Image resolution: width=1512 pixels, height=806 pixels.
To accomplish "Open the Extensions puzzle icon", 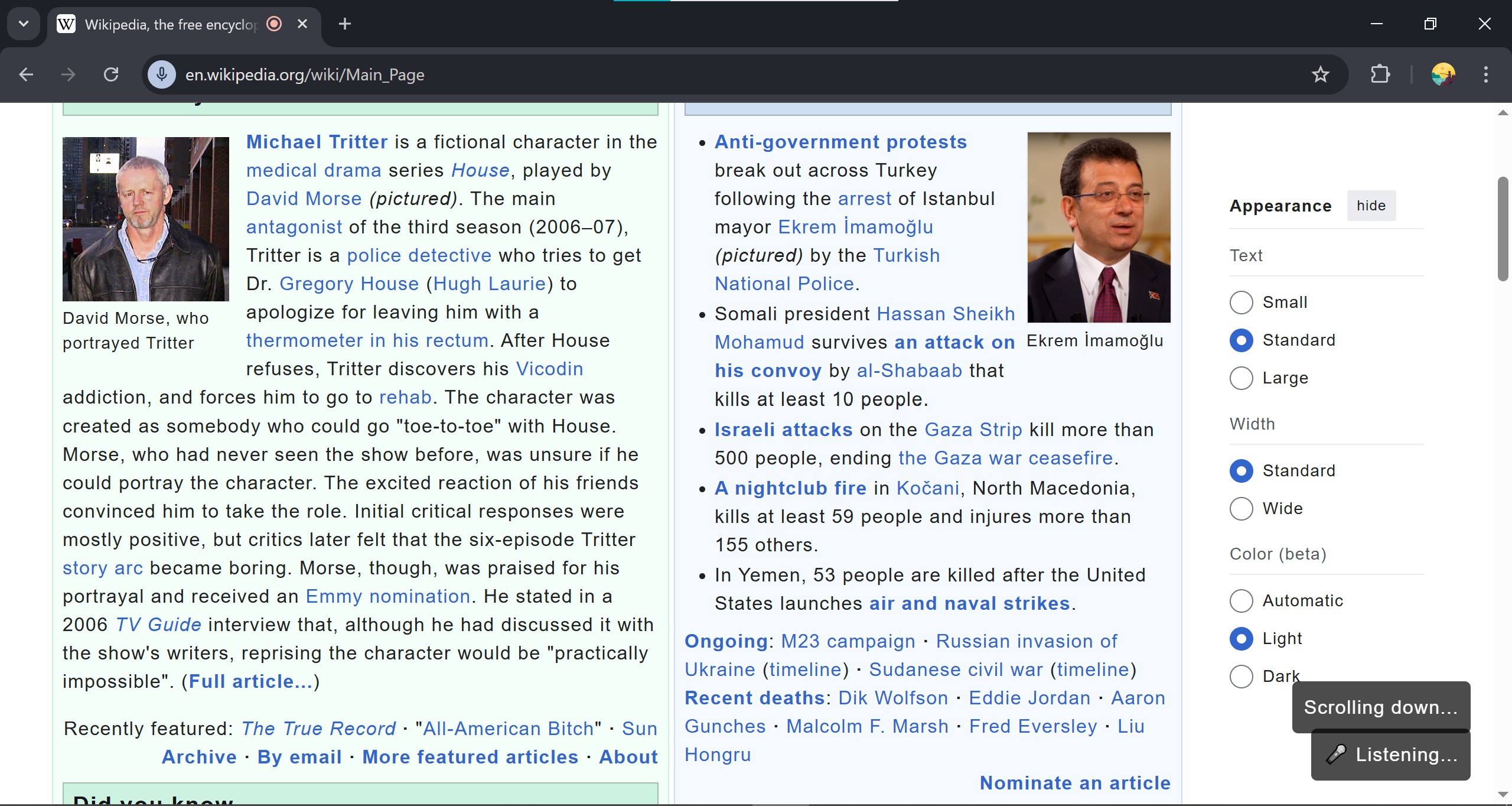I will pos(1380,74).
